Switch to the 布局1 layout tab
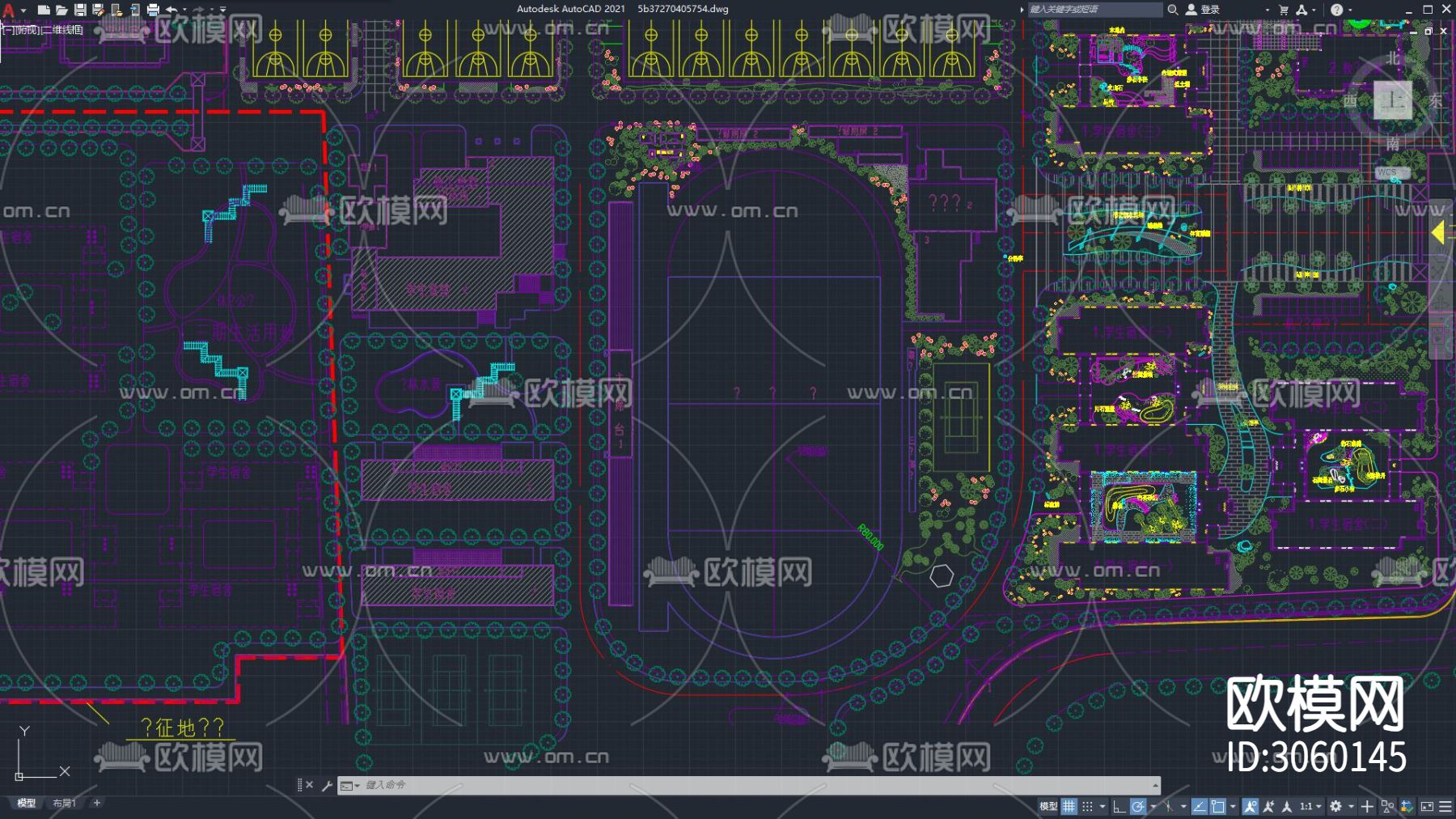 tap(64, 803)
